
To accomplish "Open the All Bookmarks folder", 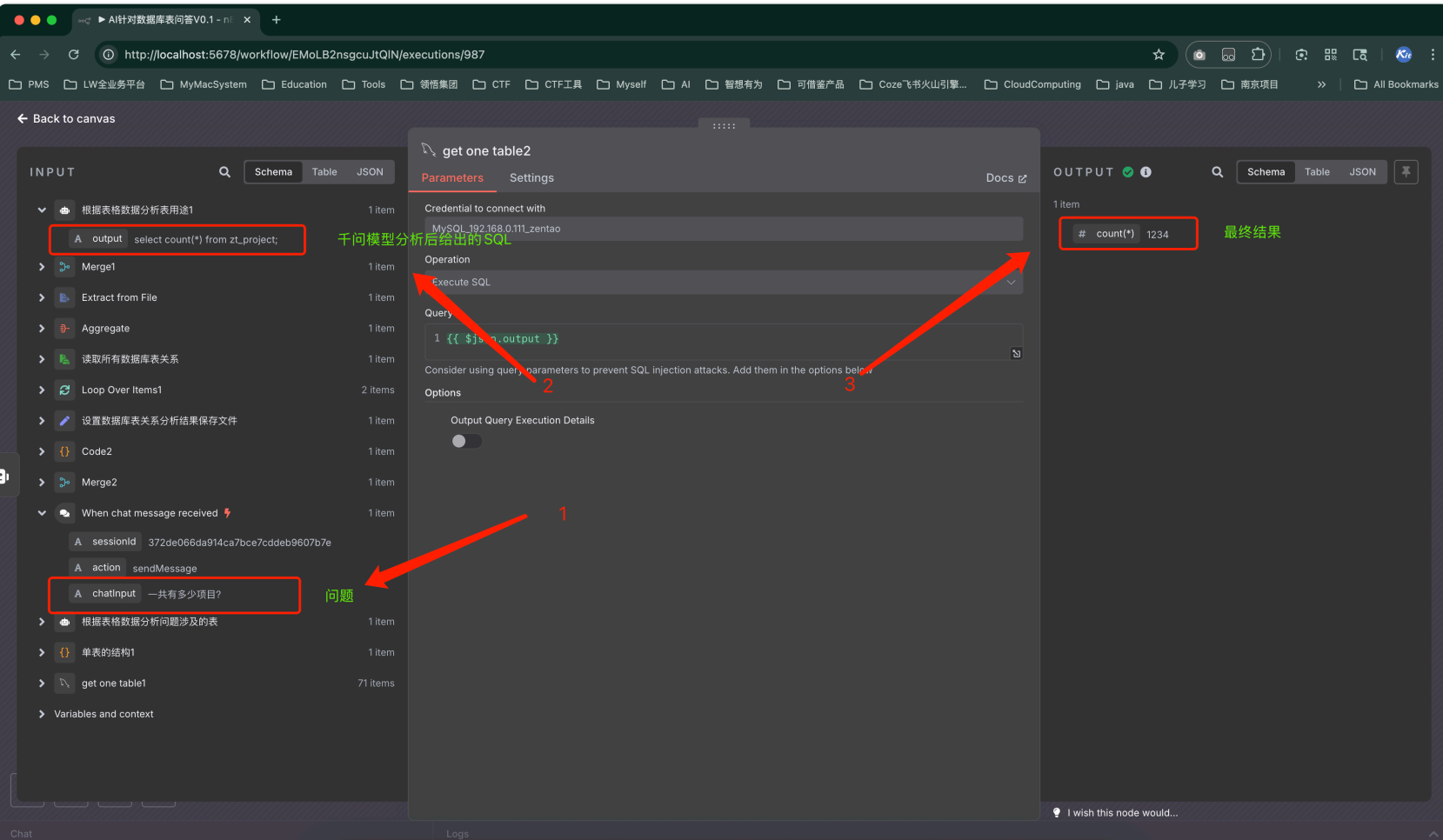I will tap(1396, 84).
